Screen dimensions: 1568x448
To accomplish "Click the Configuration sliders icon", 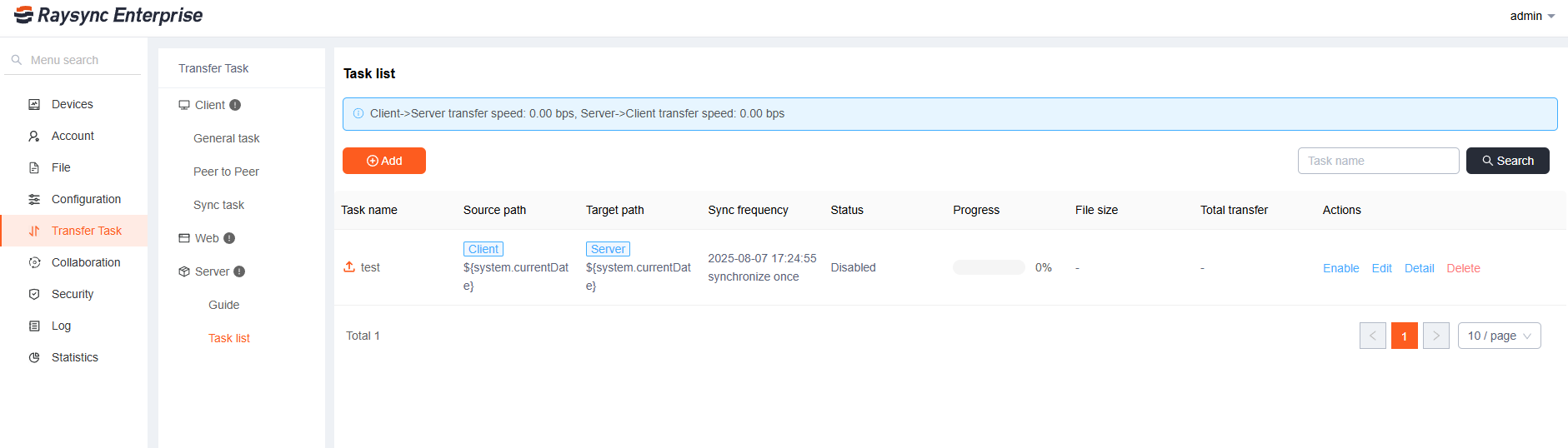I will tap(34, 199).
